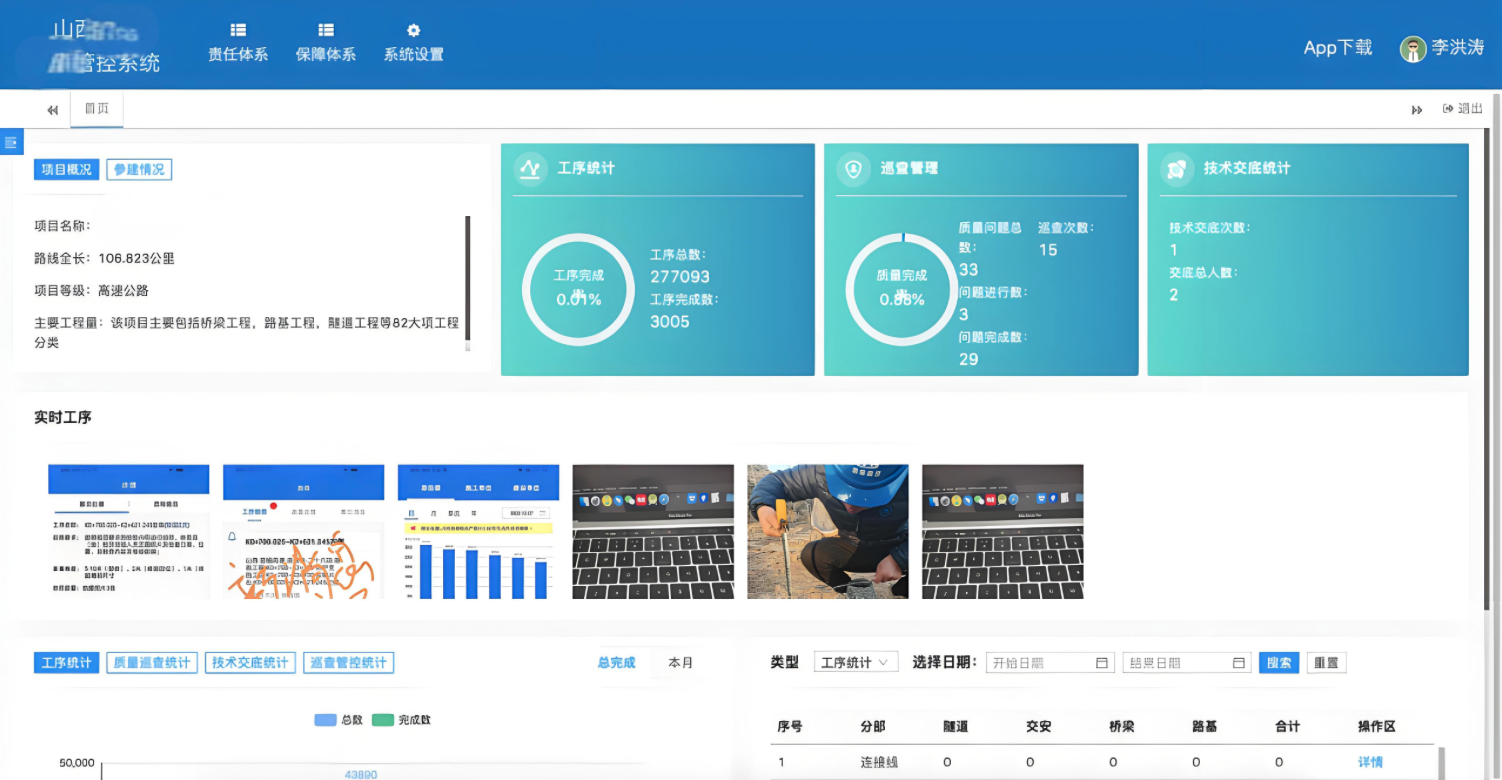Switch chart view to 本月
1502x780 pixels.
coord(680,663)
